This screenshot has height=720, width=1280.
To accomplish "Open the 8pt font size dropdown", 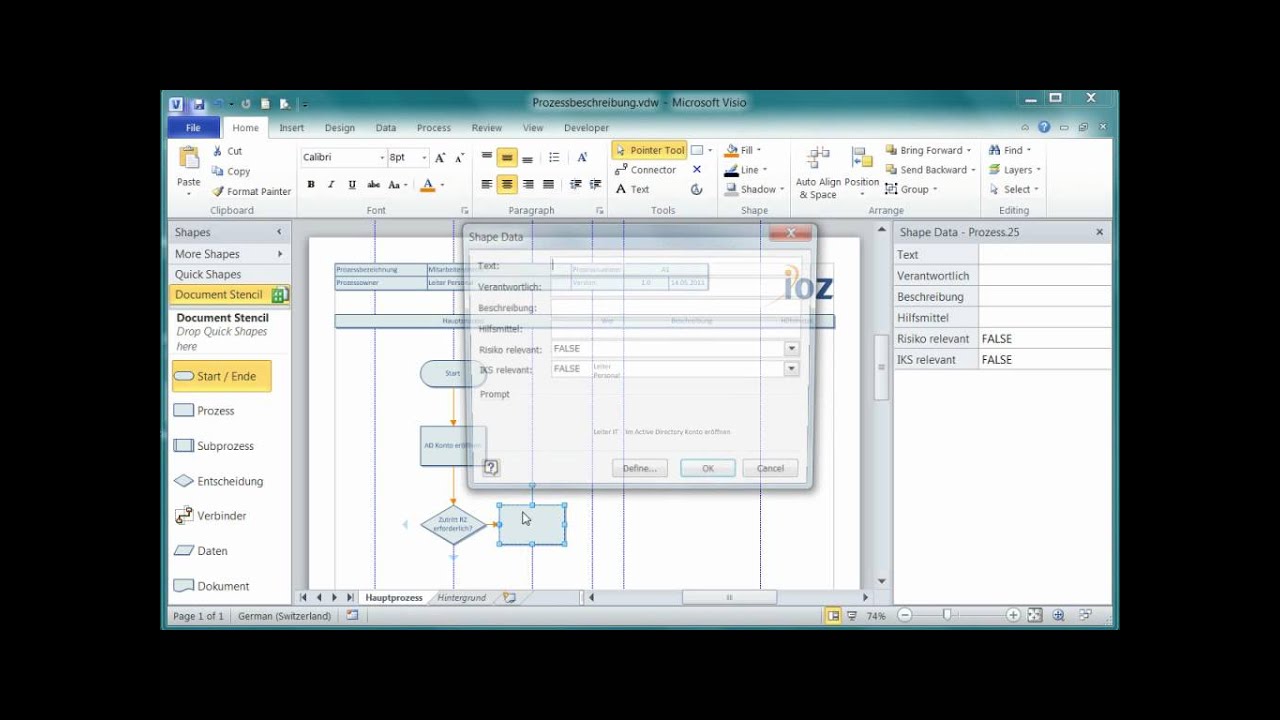I will coord(424,158).
